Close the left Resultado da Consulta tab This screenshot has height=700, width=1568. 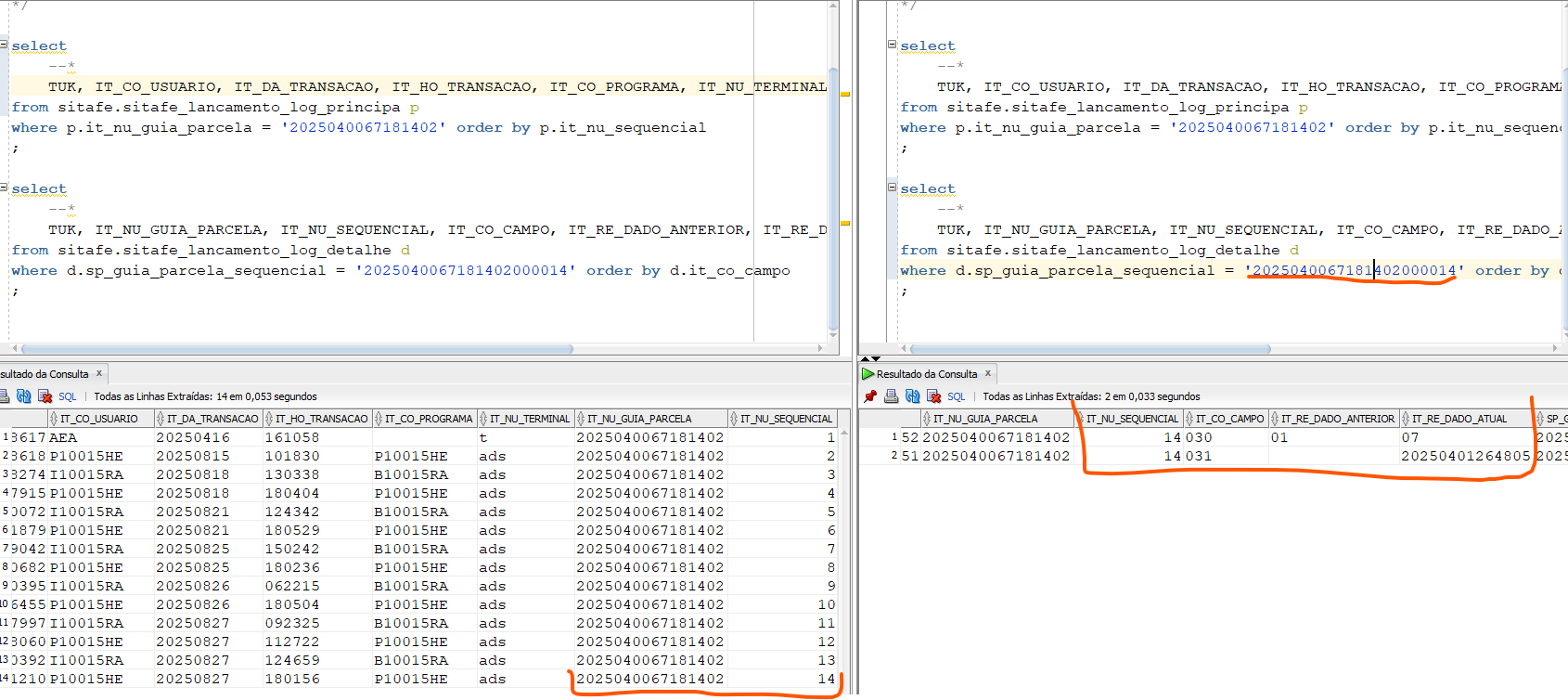click(x=99, y=373)
